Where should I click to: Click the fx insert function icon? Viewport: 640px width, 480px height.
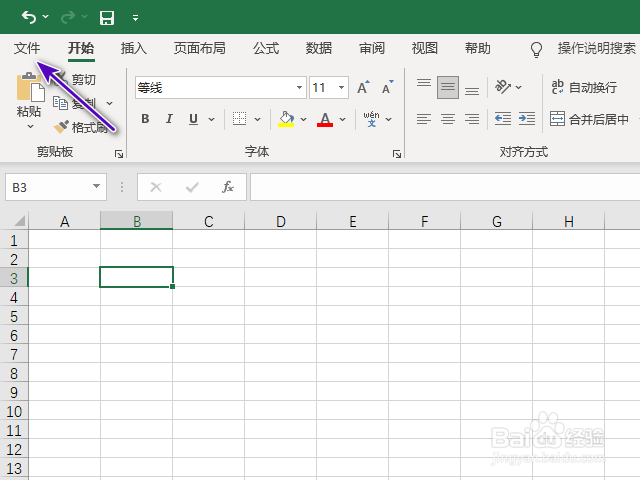tap(228, 187)
